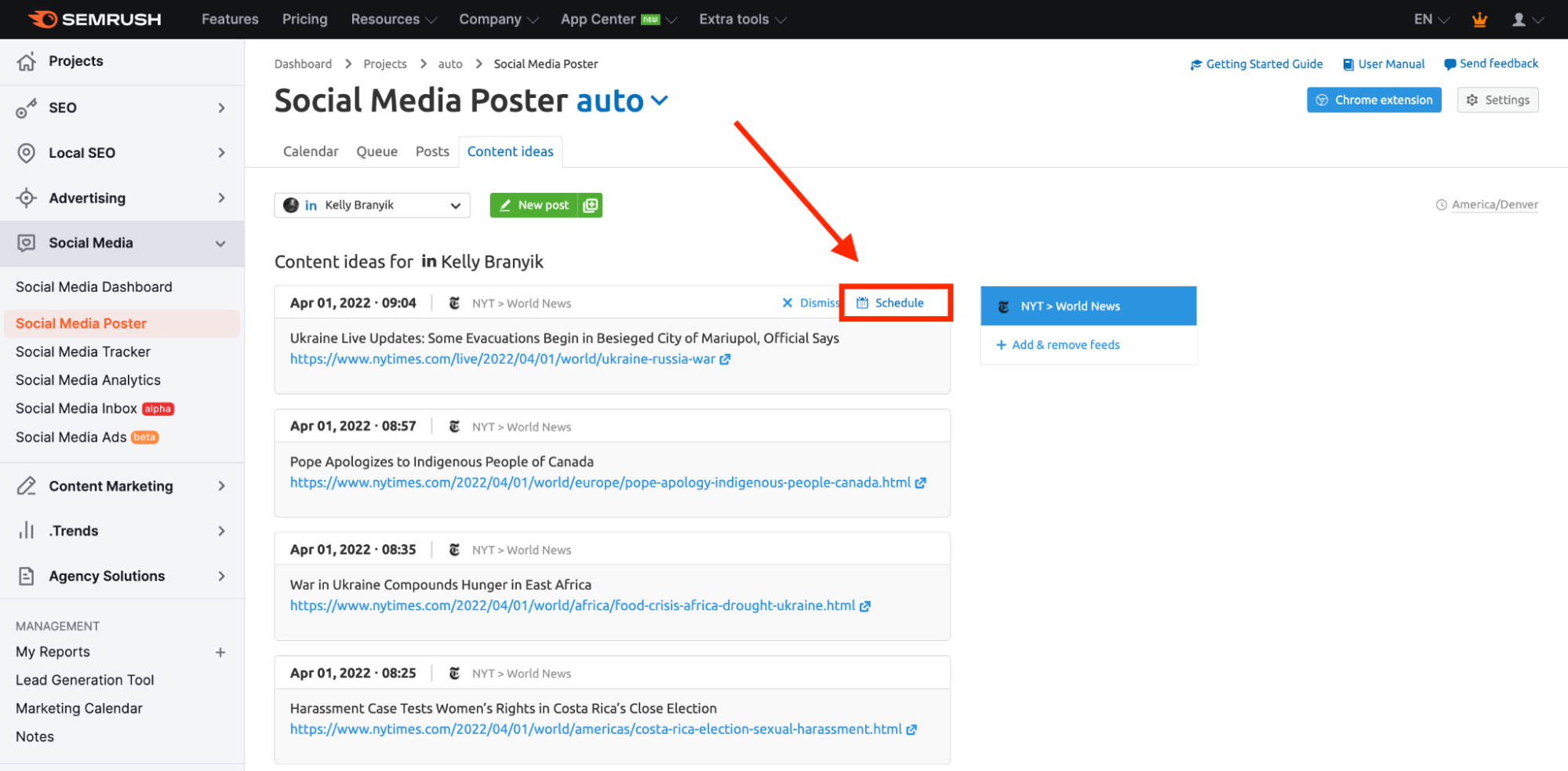Open the Kelly Branyik profile dropdown

(x=372, y=205)
